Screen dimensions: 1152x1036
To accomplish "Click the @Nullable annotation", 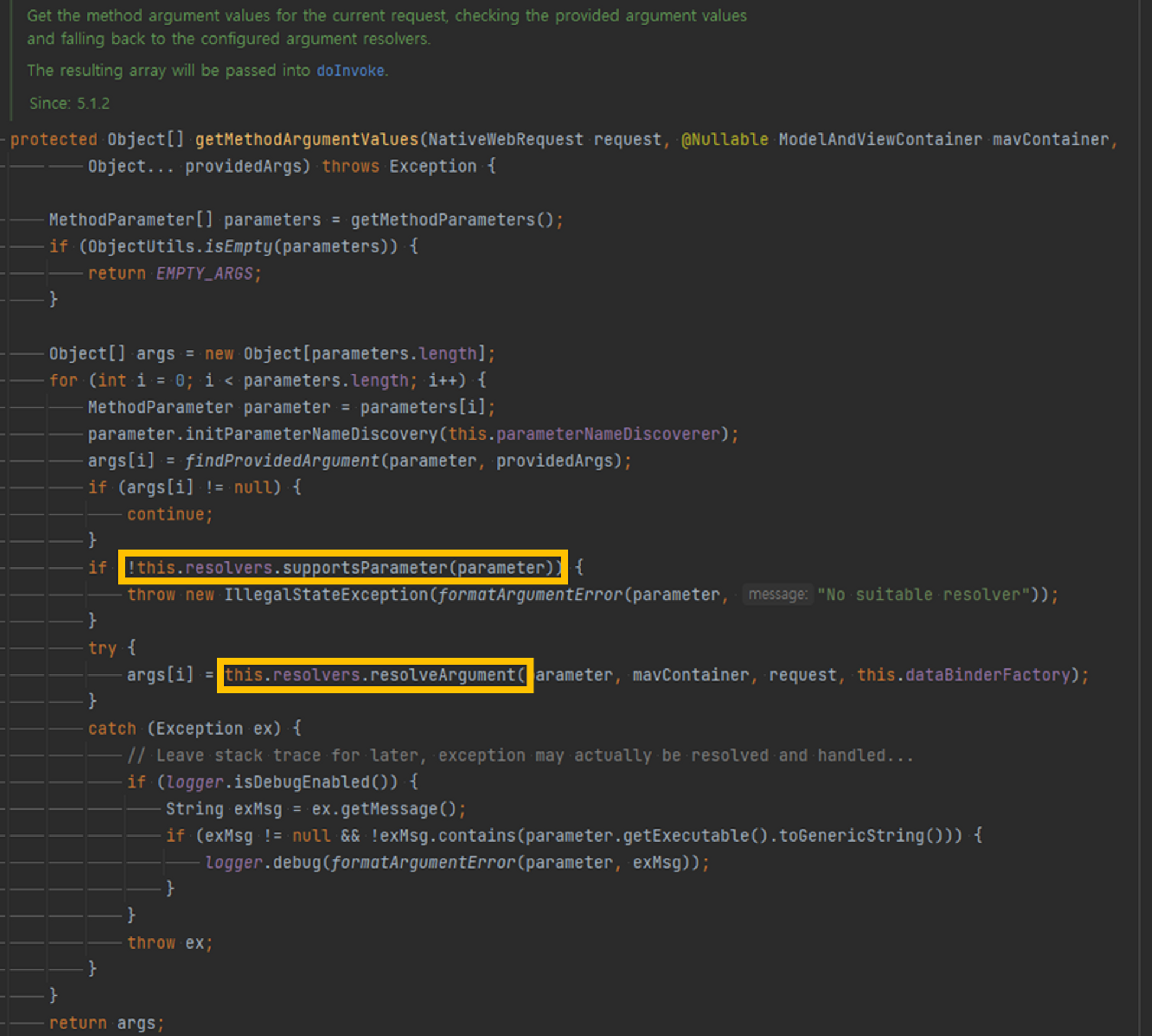I will pyautogui.click(x=724, y=139).
